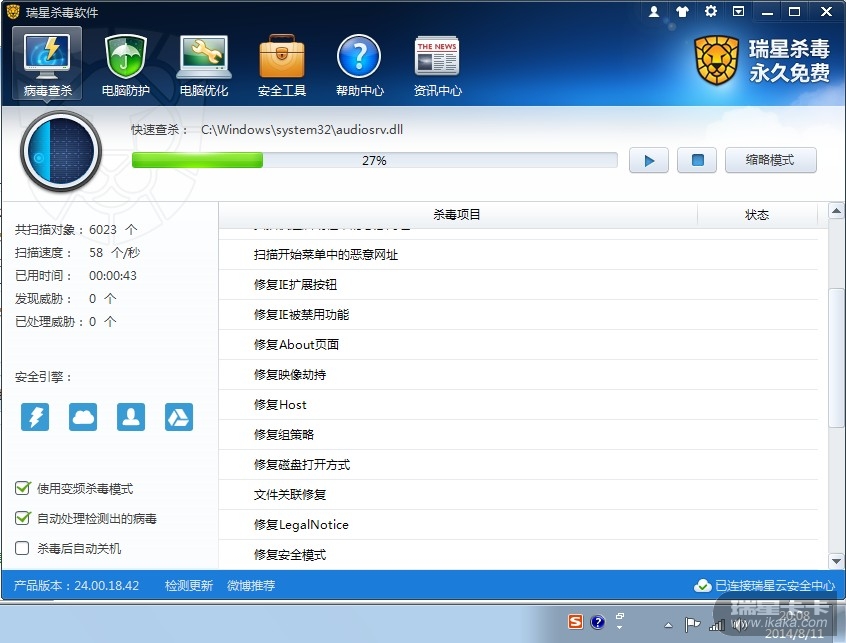
Task: Switch to 缩略模式 compact mode
Action: pyautogui.click(x=770, y=160)
